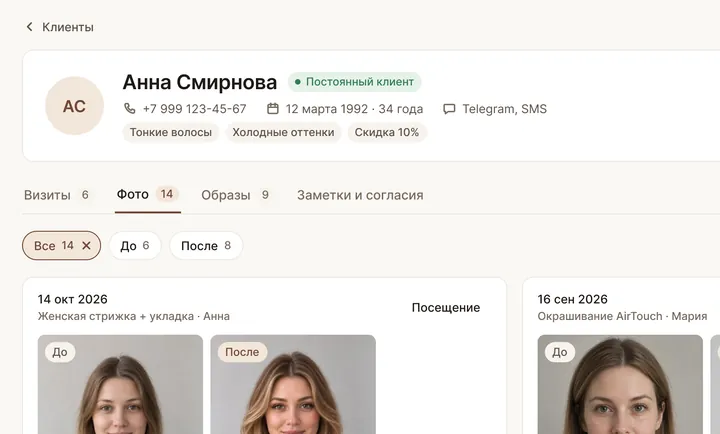Click the Постоянный клиент status badge
The height and width of the screenshot is (434, 720).
click(354, 82)
